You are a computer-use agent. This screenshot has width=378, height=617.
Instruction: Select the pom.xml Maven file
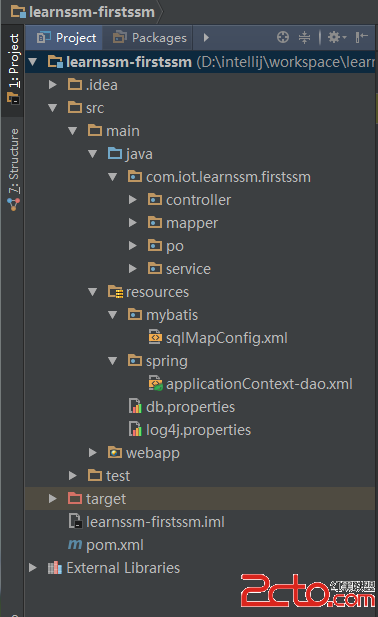pyautogui.click(x=106, y=545)
